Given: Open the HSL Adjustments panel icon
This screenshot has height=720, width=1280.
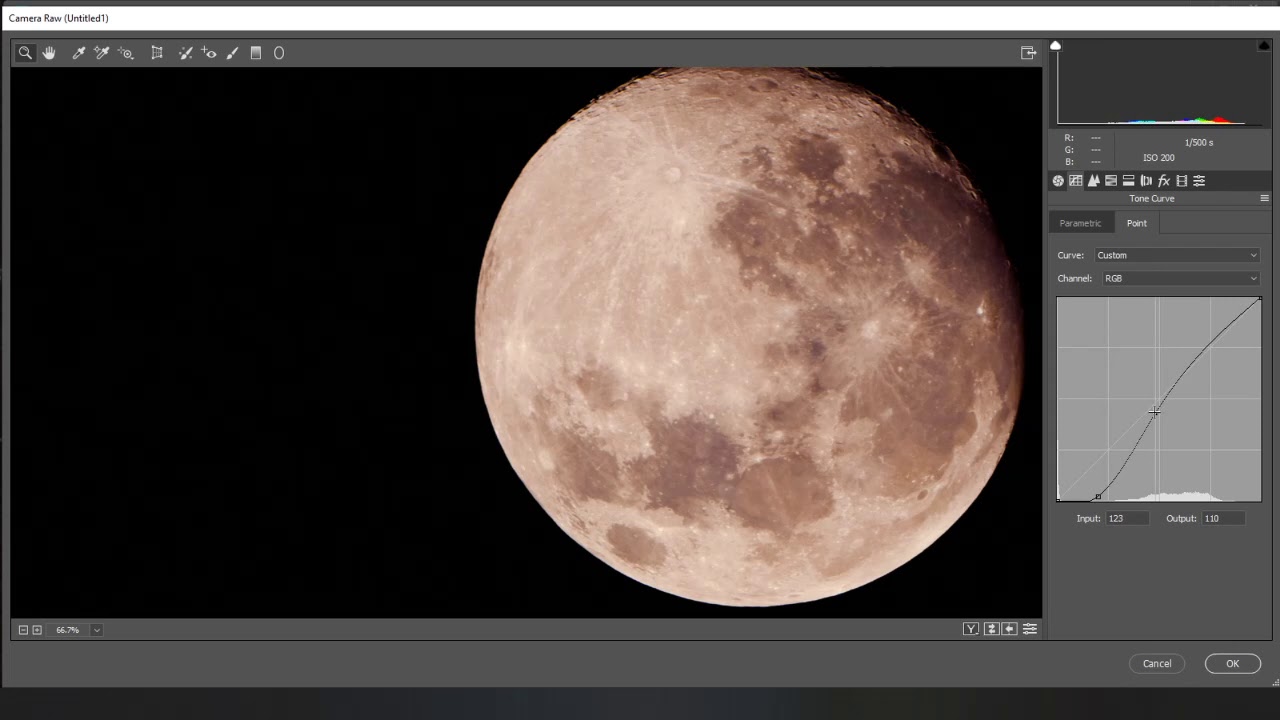Looking at the screenshot, I should [x=1111, y=181].
